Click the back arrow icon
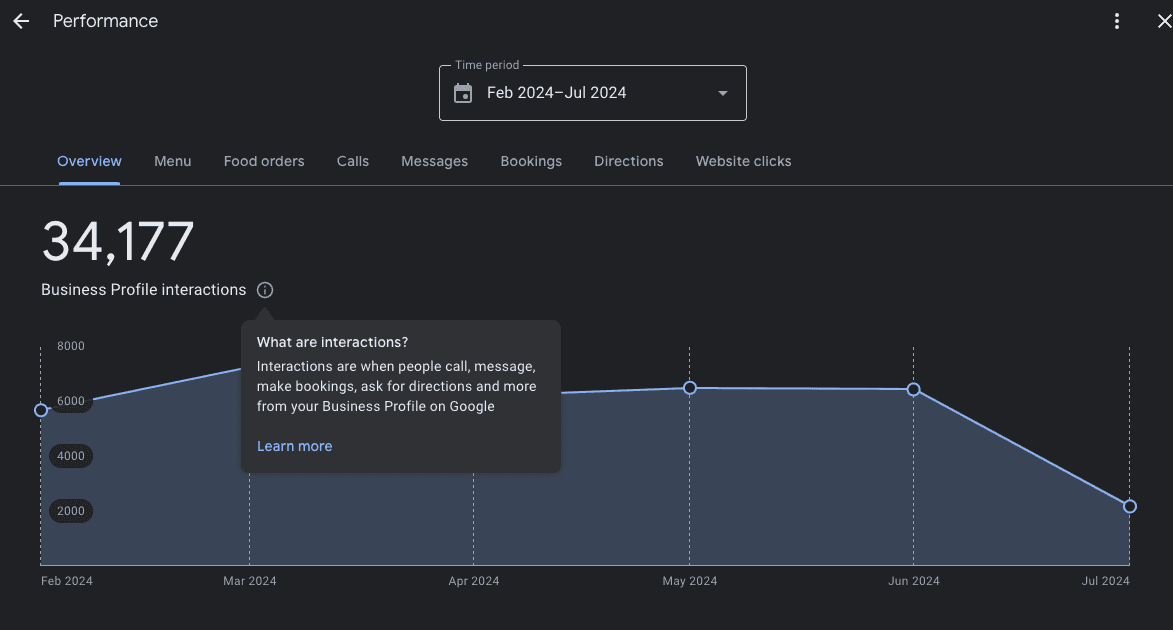 tap(21, 21)
